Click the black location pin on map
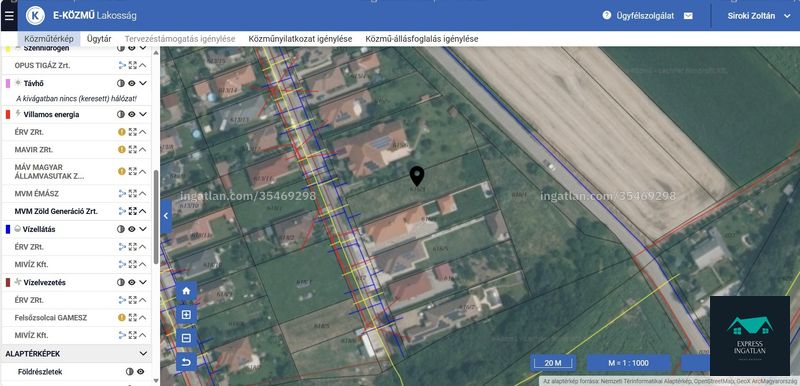Screen dimensions: 800x386 (417, 176)
